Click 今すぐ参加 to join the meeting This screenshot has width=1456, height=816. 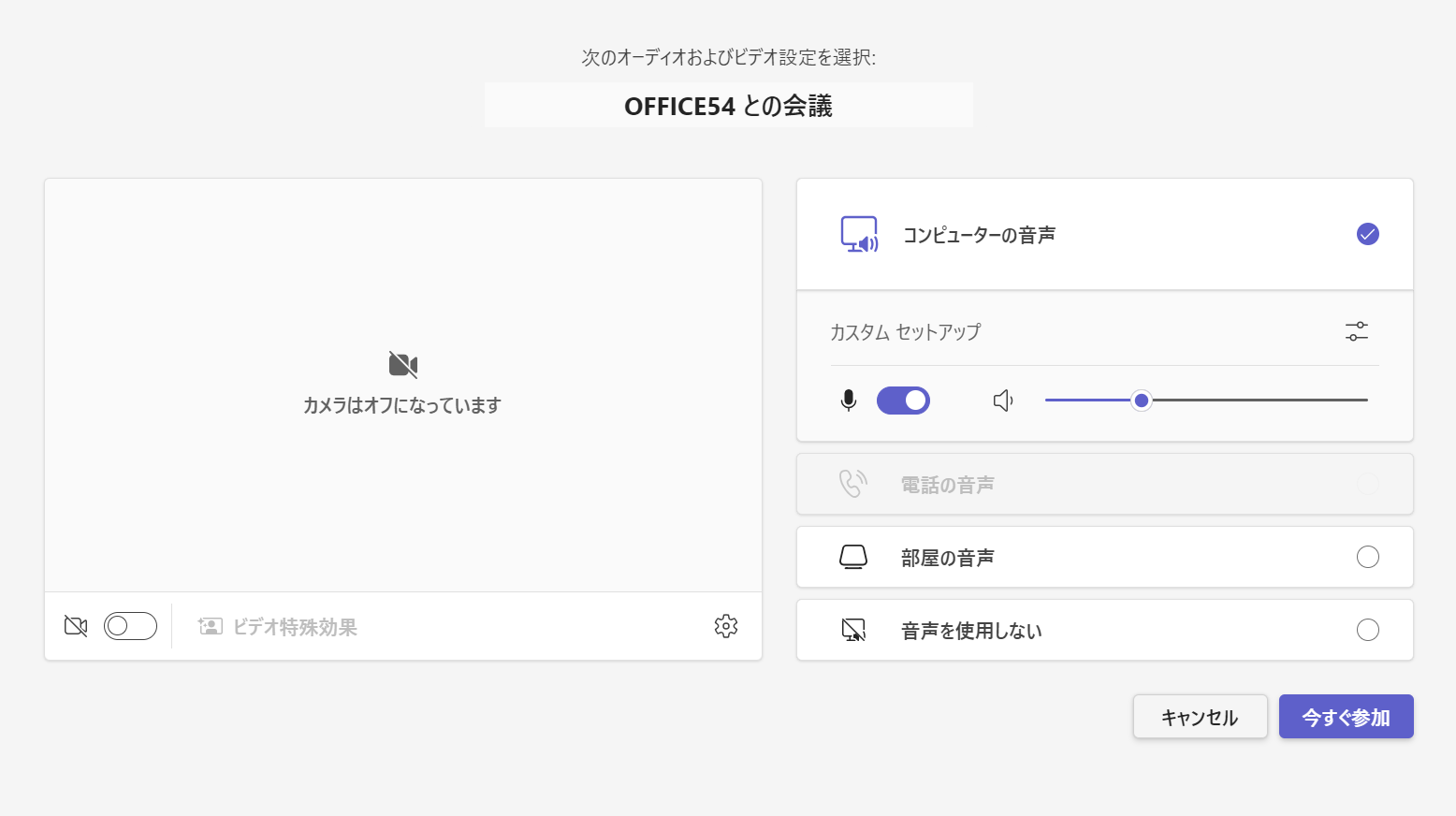[1347, 717]
